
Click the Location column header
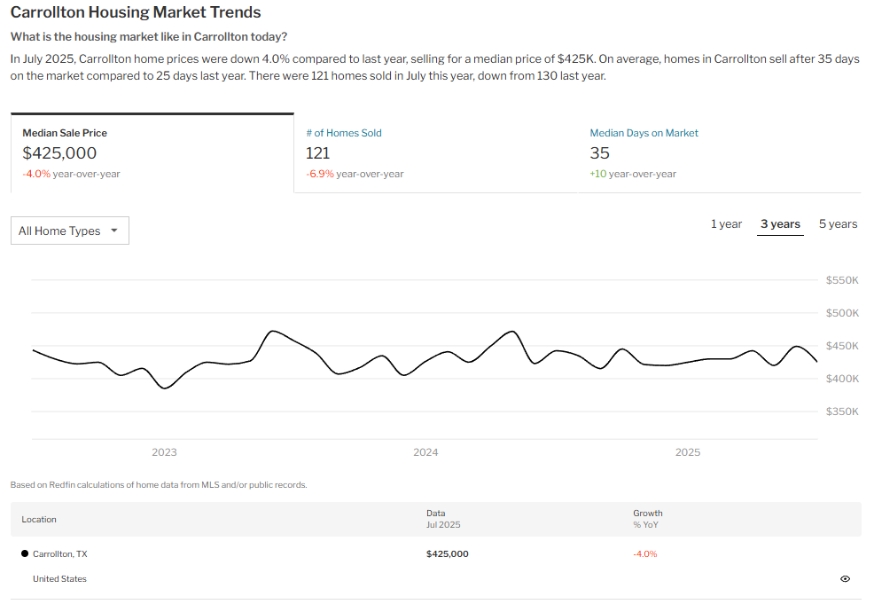click(39, 520)
